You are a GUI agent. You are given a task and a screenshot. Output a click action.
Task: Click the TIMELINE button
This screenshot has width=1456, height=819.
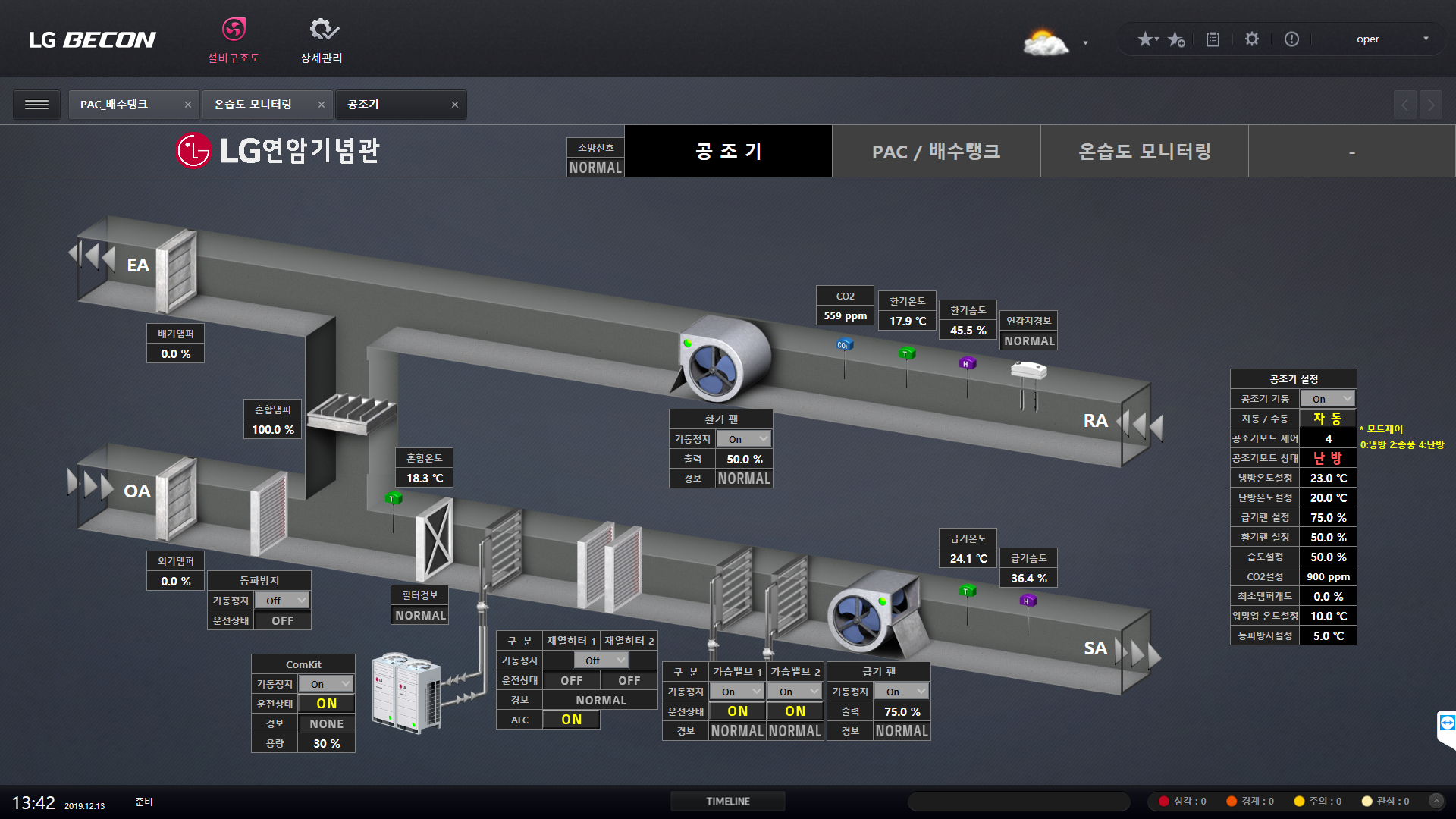pos(727,801)
